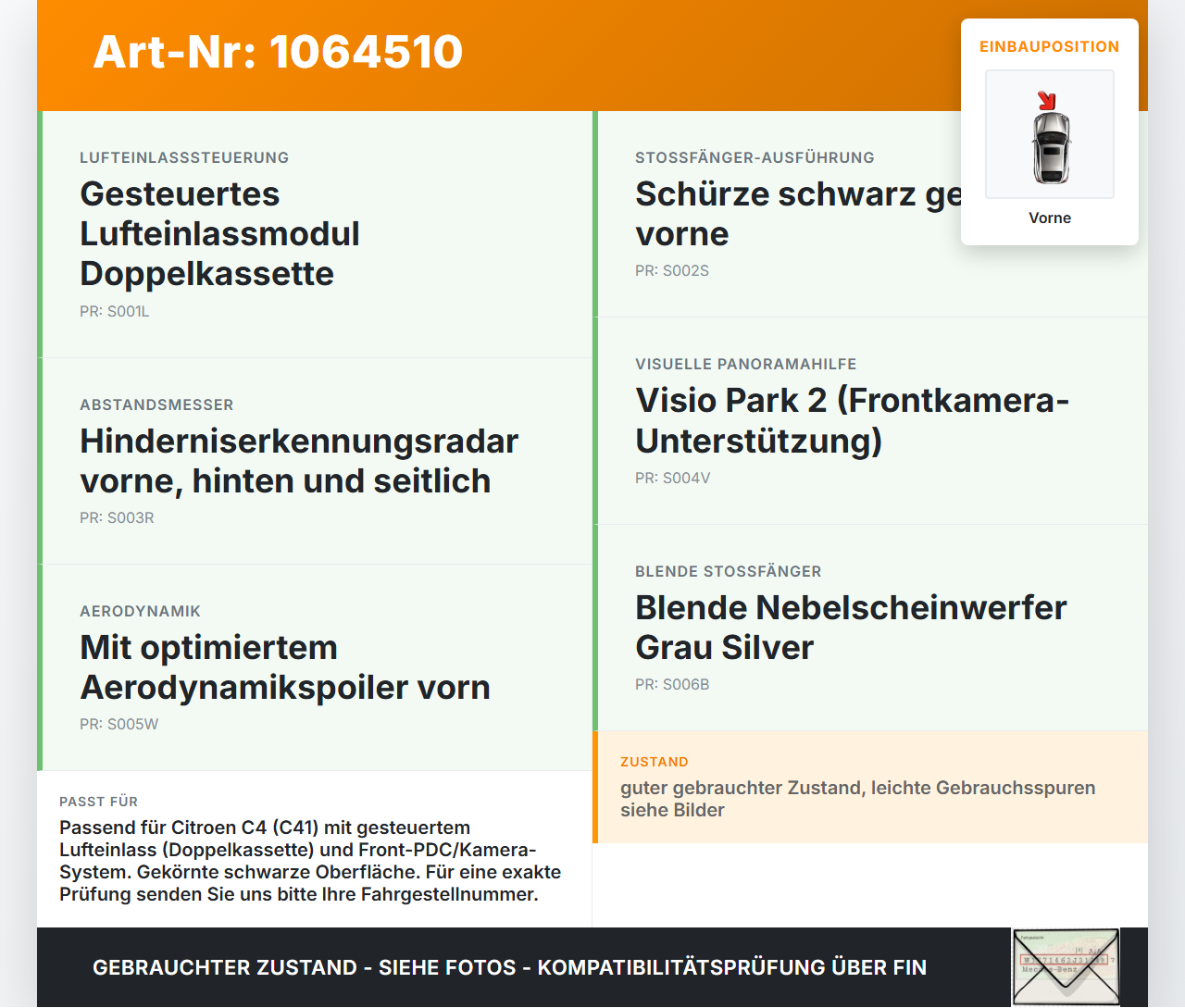Select 'Visio Park 2 (Frontkamera-Unterstützung)' text
Screen dimensions: 1185x1008
point(852,420)
